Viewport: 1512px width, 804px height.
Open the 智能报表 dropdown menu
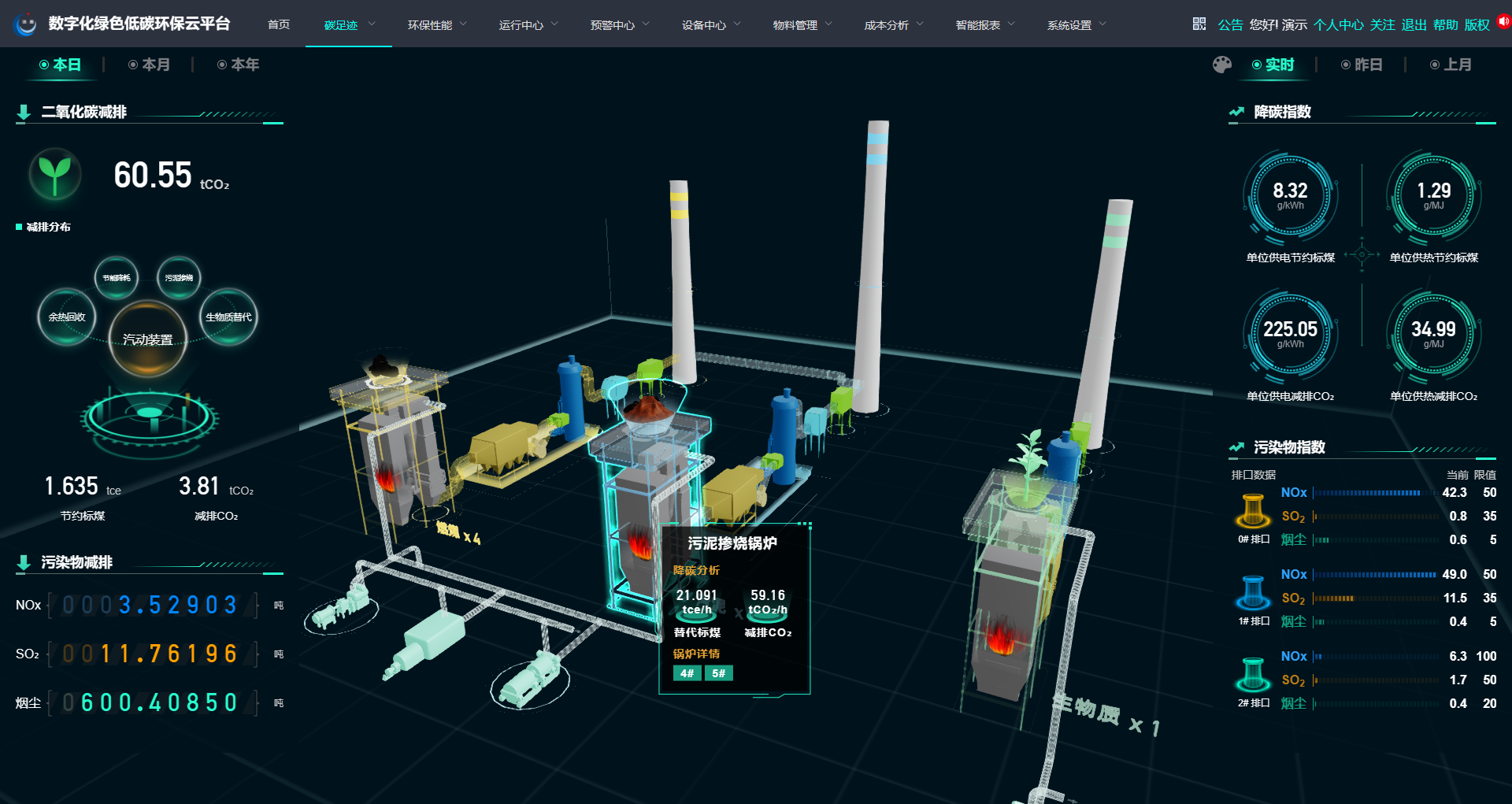[985, 25]
